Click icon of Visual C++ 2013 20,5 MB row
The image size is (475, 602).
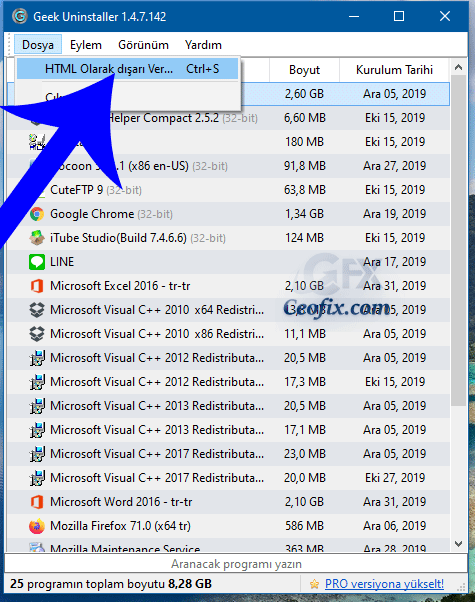click(37, 406)
